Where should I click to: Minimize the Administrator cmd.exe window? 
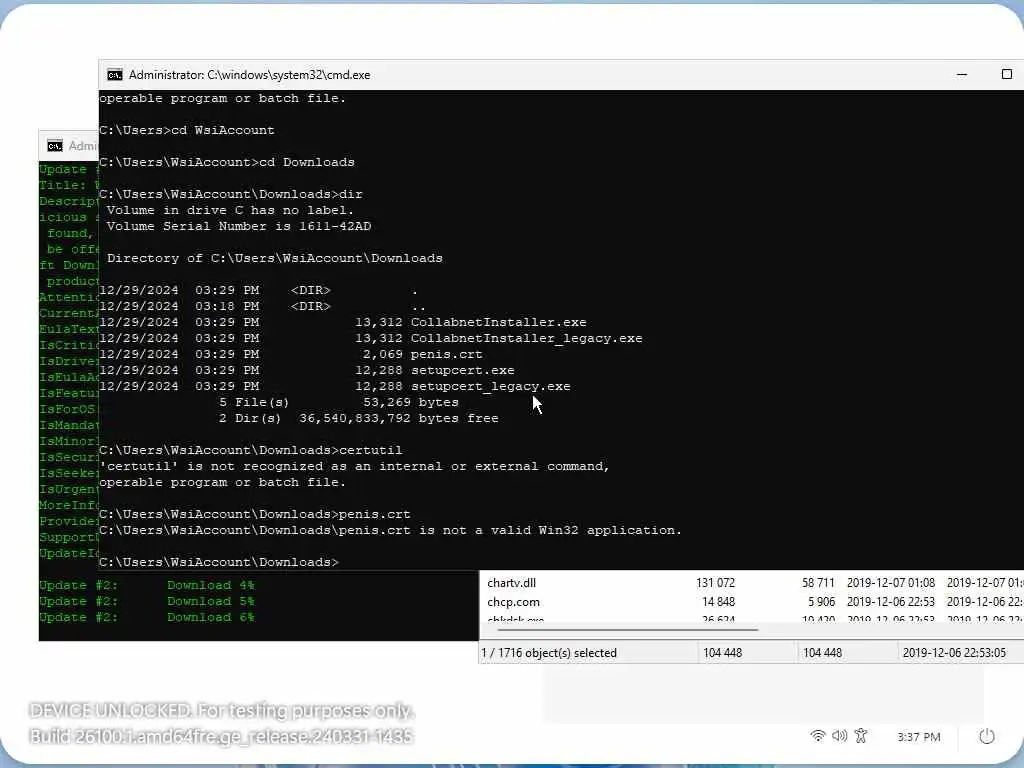click(962, 74)
